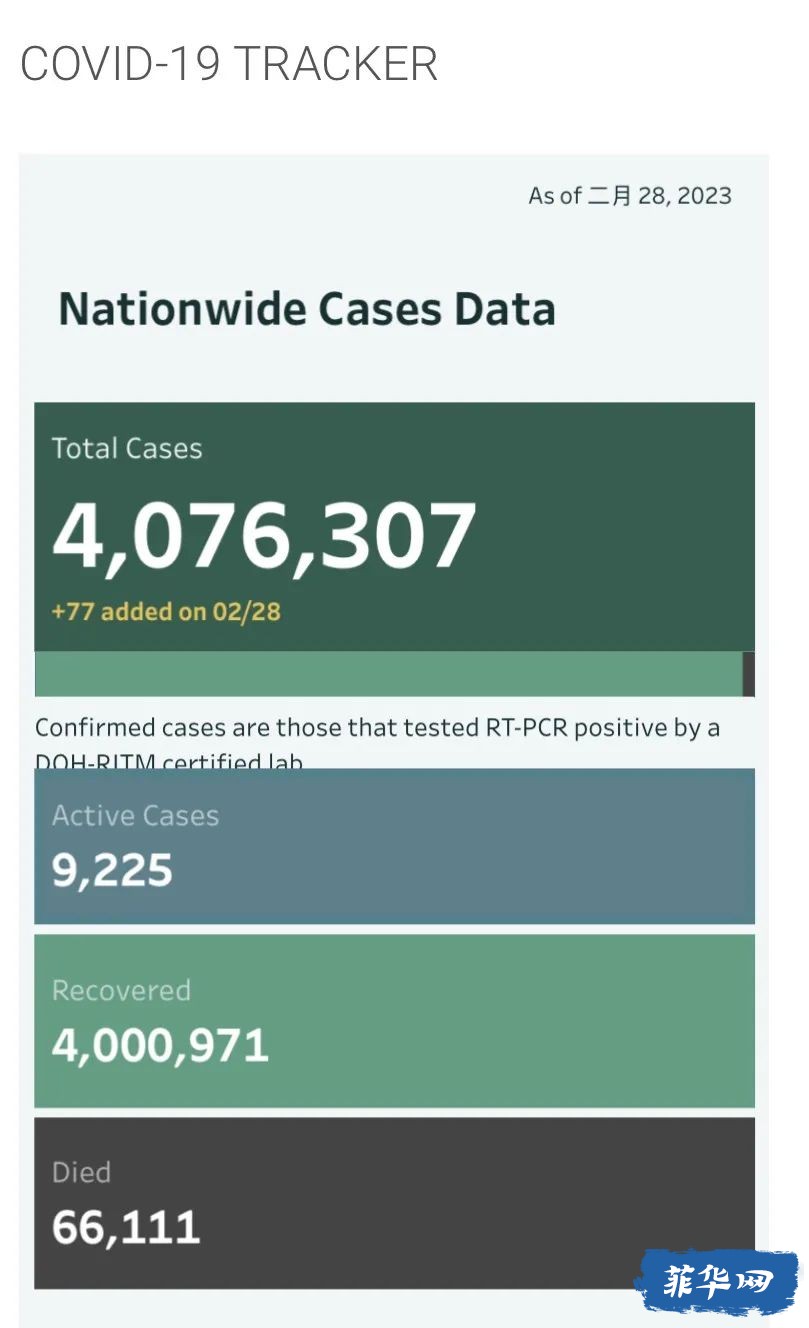The image size is (809, 1328).
Task: Click the Active Cases label
Action: point(135,815)
